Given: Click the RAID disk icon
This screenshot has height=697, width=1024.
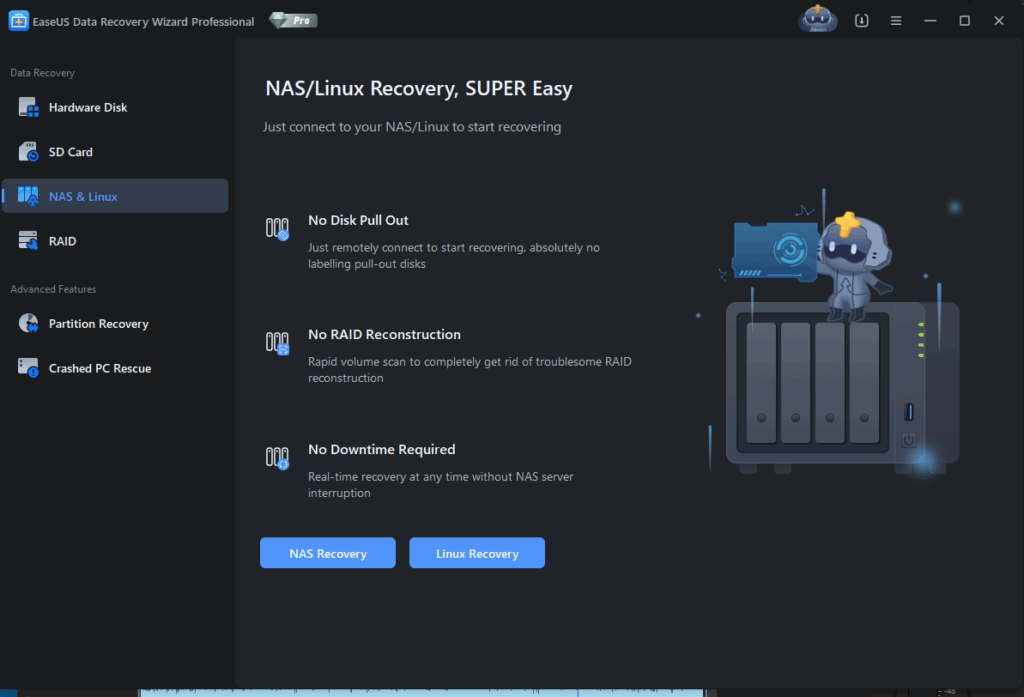Looking at the screenshot, I should point(28,241).
